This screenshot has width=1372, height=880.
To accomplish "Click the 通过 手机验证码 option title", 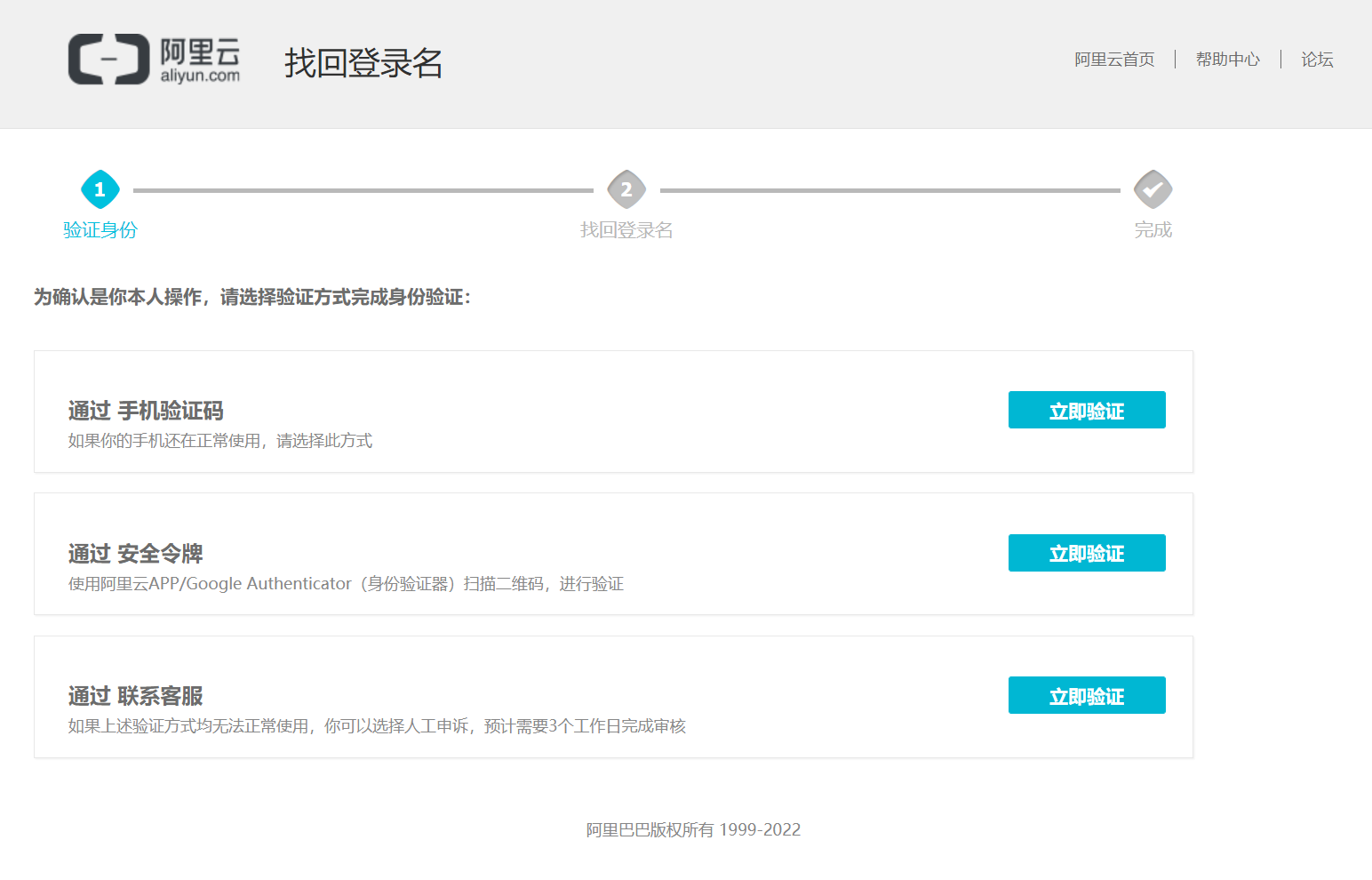I will pos(146,411).
